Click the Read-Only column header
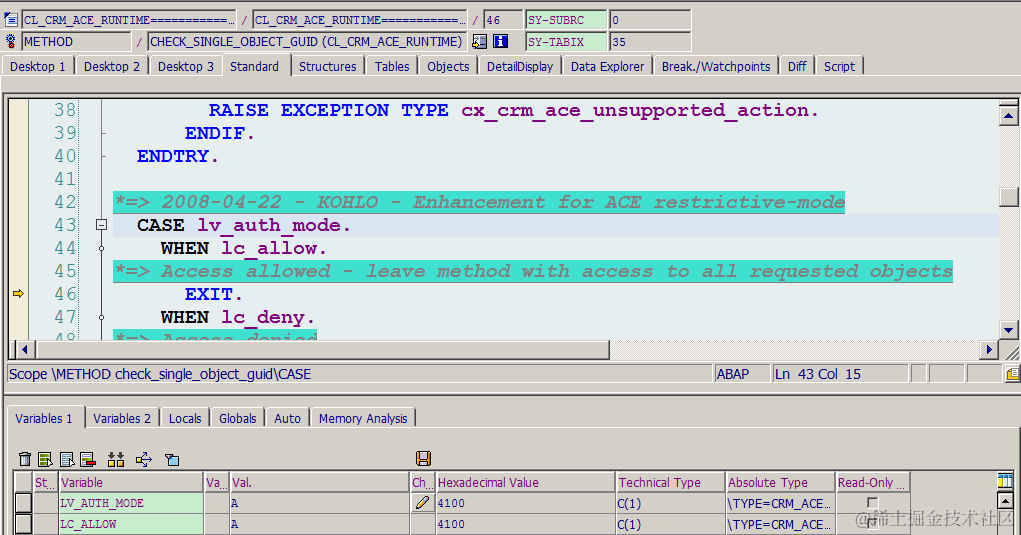1021x535 pixels. pyautogui.click(x=873, y=482)
